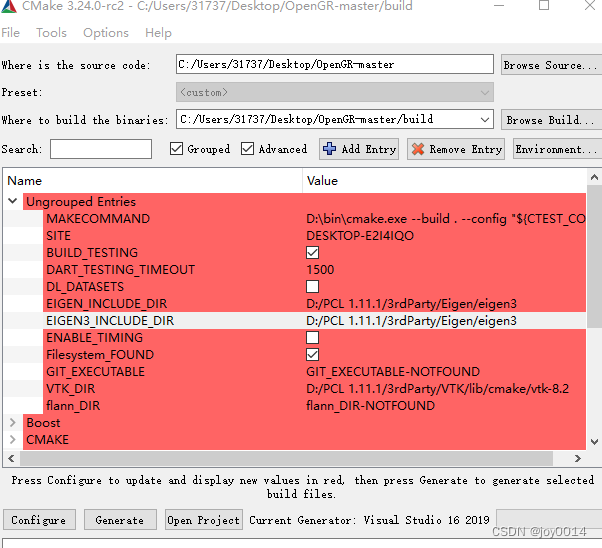Image resolution: width=602 pixels, height=548 pixels.
Task: Select the EIGEN_INCLUDE_DIR entry name
Action: (x=106, y=303)
